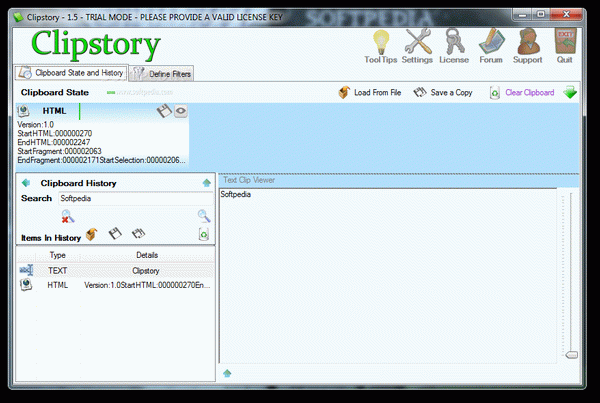Screen dimensions: 600x403
Task: Click Load From File button
Action: 370,93
